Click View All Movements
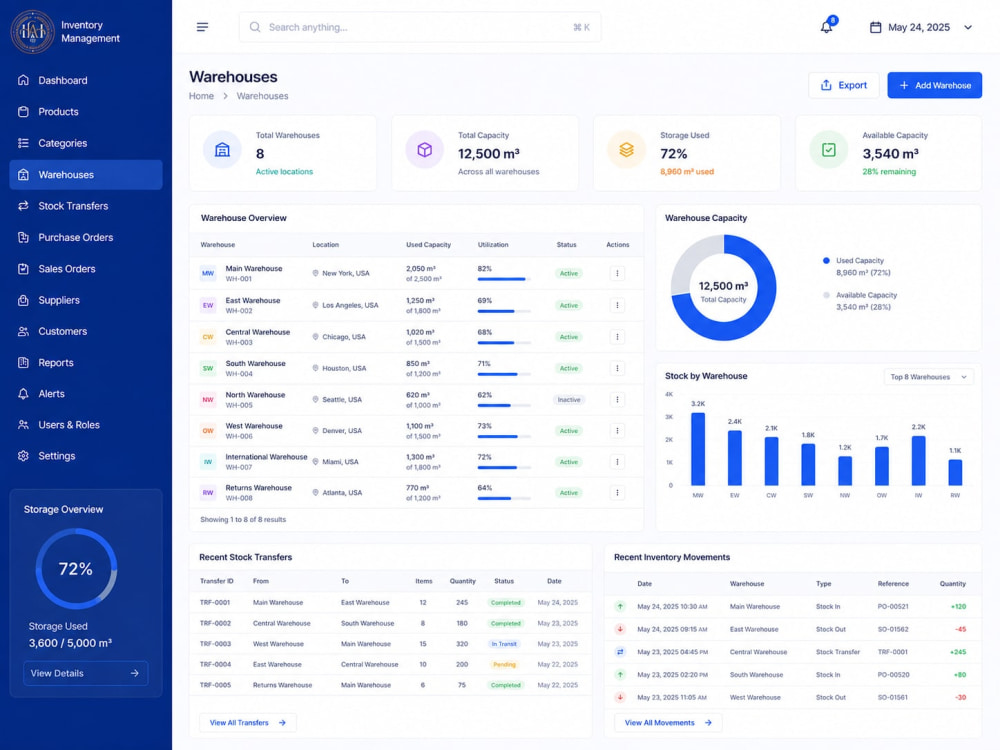1000x750 pixels. (x=668, y=723)
